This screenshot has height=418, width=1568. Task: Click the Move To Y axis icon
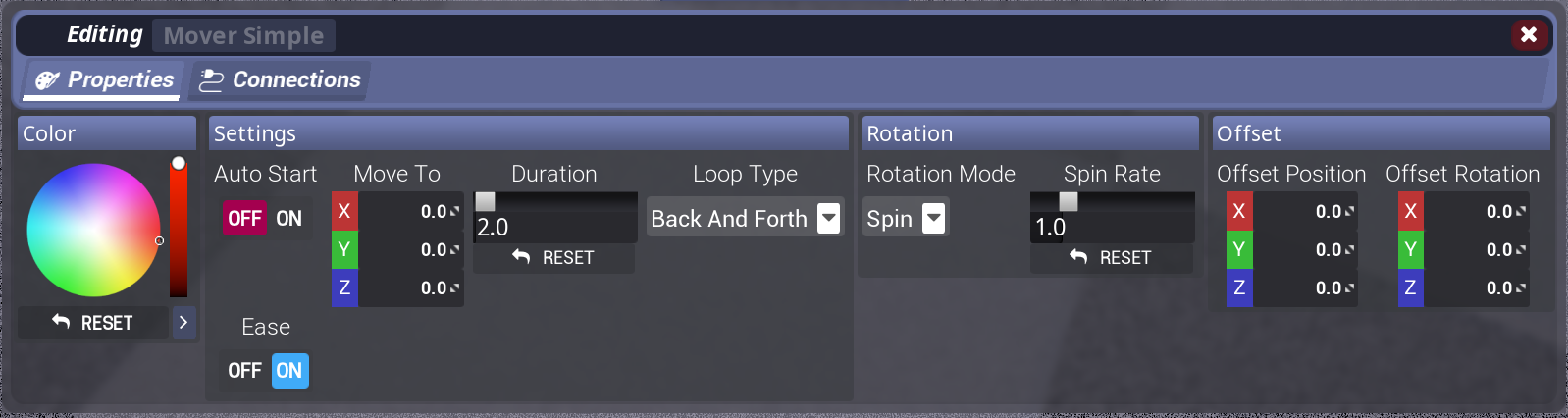[344, 249]
